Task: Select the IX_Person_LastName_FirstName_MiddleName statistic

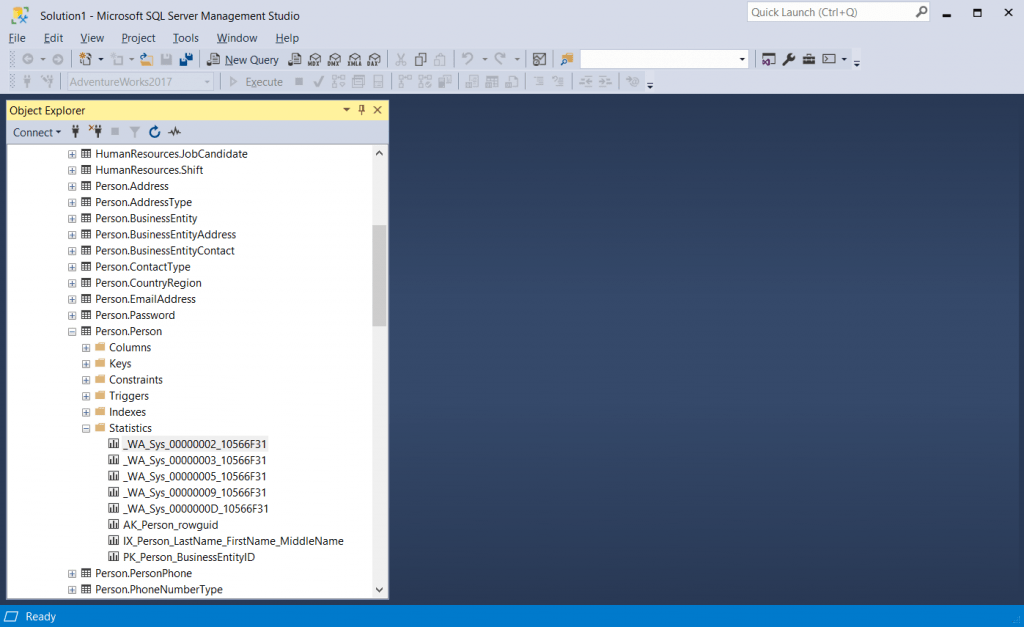Action: point(226,540)
